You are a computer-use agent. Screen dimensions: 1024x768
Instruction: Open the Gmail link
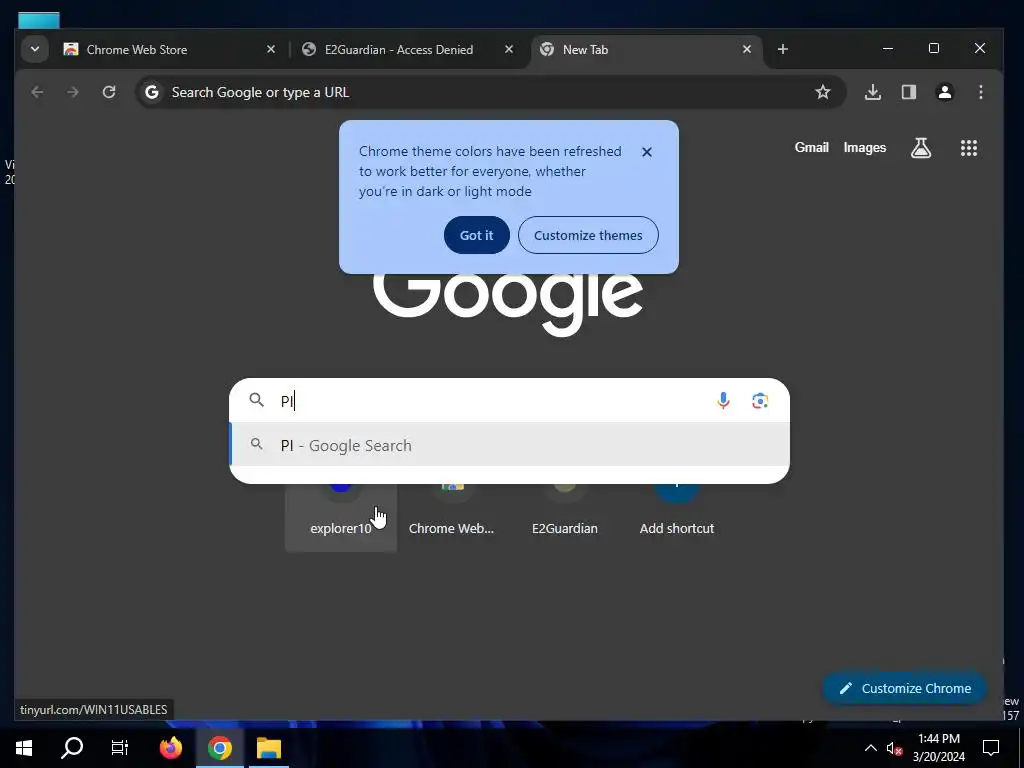click(812, 148)
